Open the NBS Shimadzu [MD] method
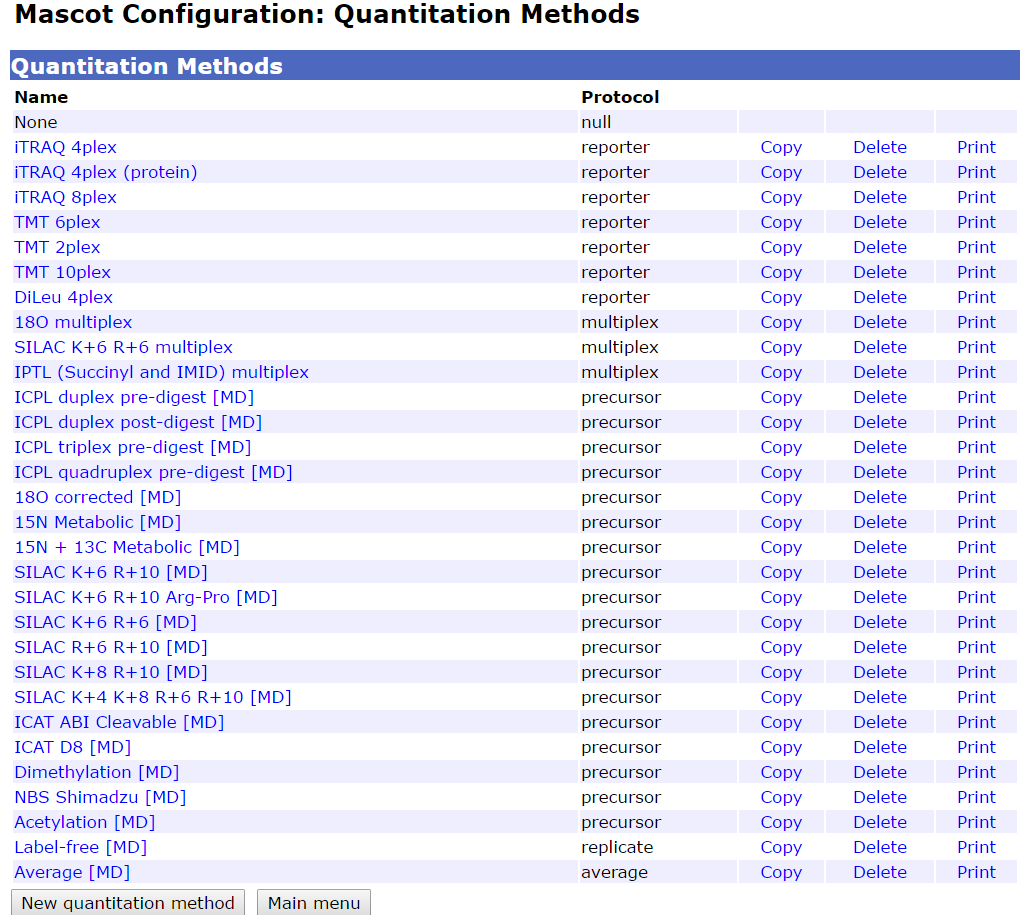 (100, 797)
